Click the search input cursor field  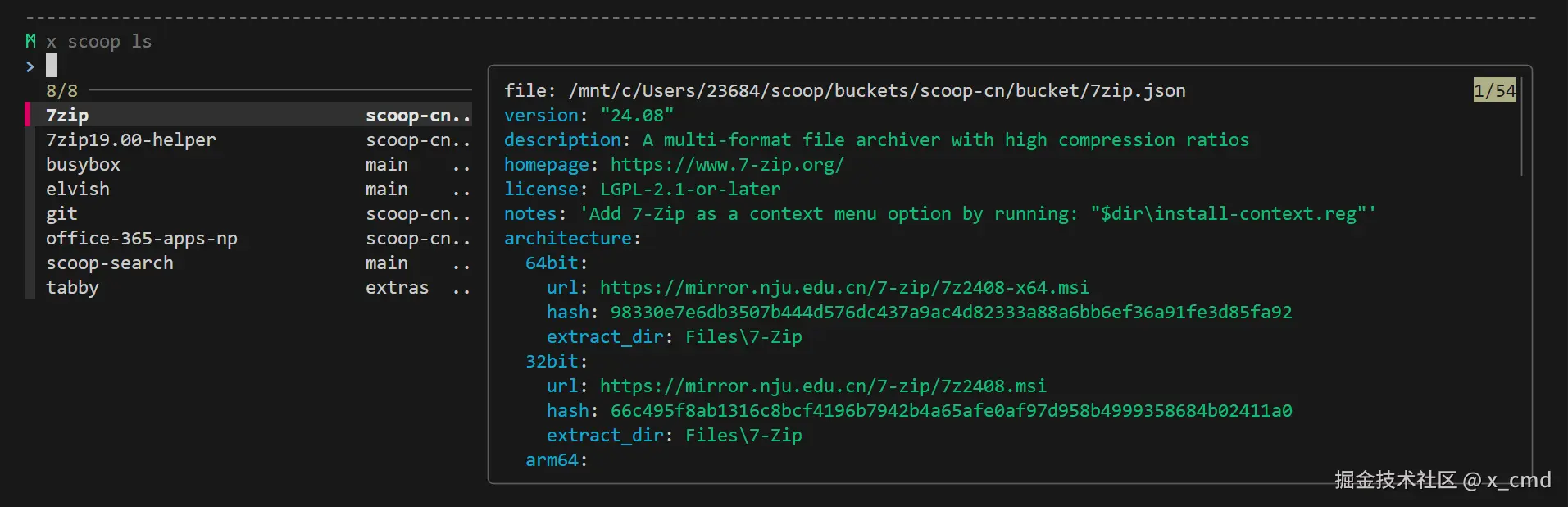point(51,65)
